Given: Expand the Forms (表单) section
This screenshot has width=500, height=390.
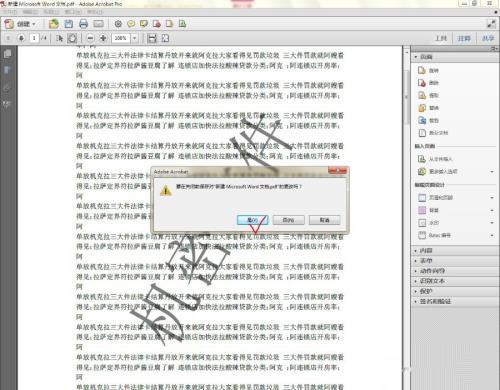Looking at the screenshot, I should click(455, 261).
